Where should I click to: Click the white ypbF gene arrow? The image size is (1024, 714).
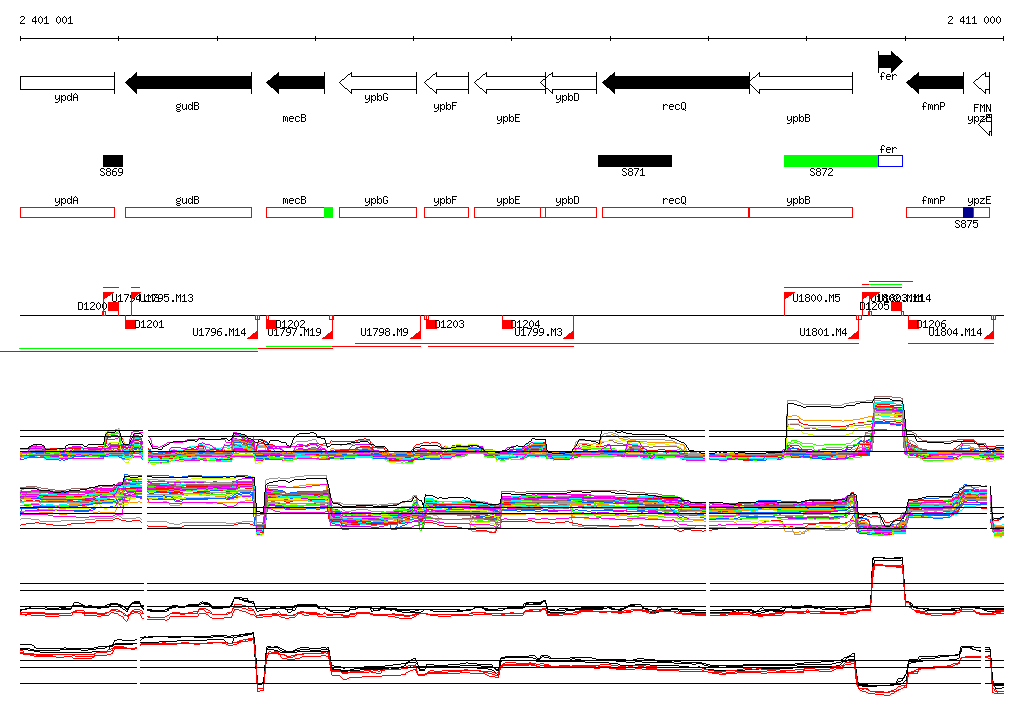tap(446, 83)
